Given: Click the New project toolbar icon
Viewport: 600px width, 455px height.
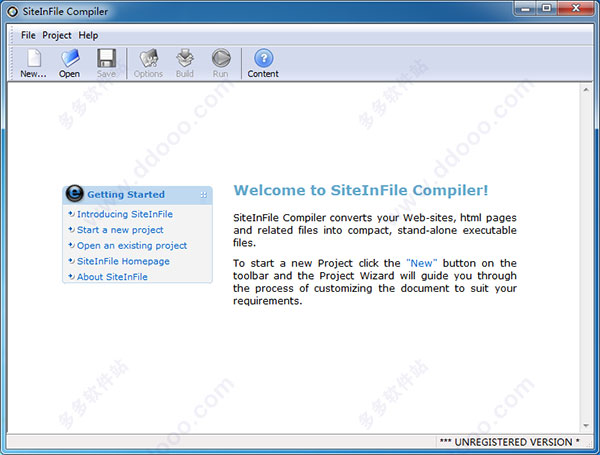Looking at the screenshot, I should pos(34,59).
